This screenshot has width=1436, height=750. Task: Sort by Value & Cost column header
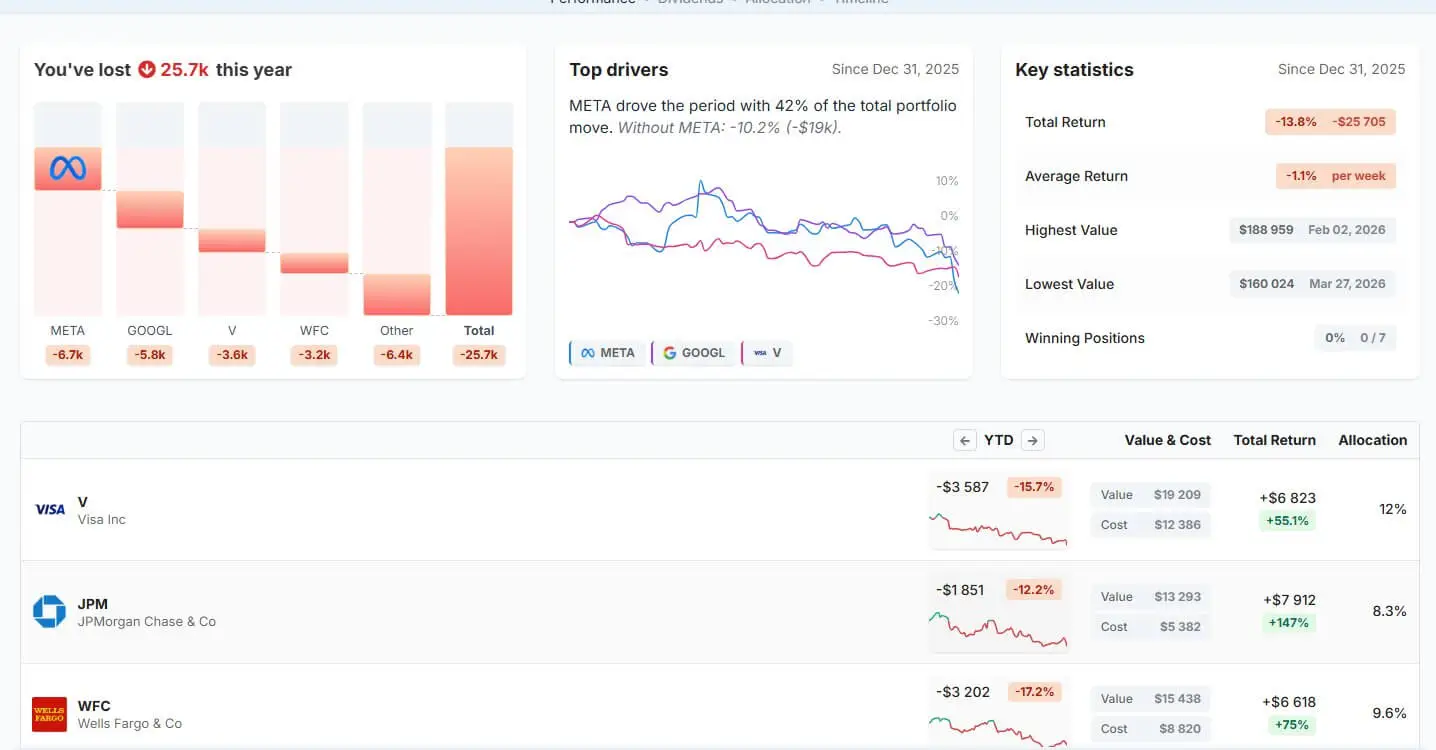(1167, 440)
